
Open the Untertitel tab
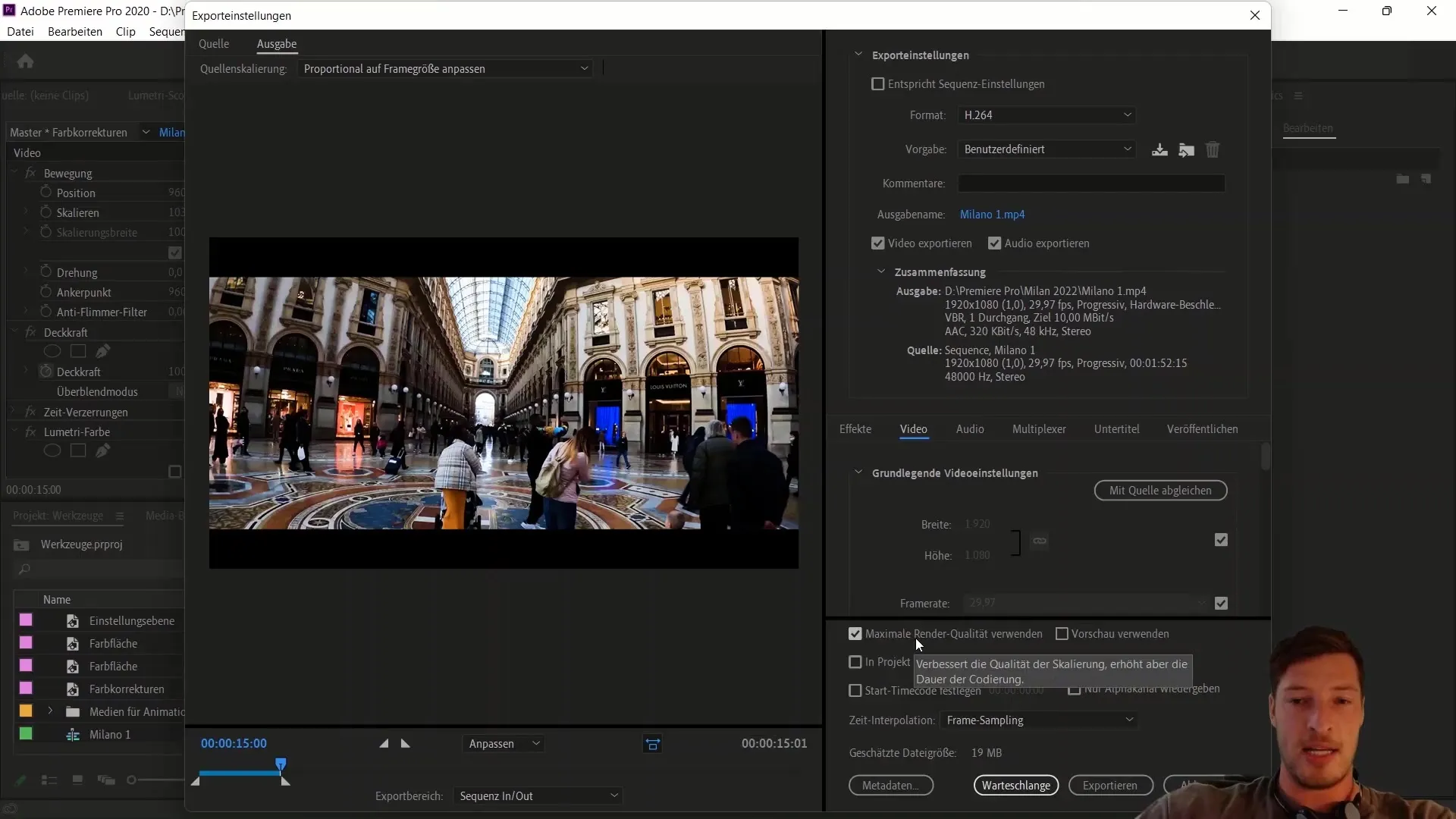1116,429
